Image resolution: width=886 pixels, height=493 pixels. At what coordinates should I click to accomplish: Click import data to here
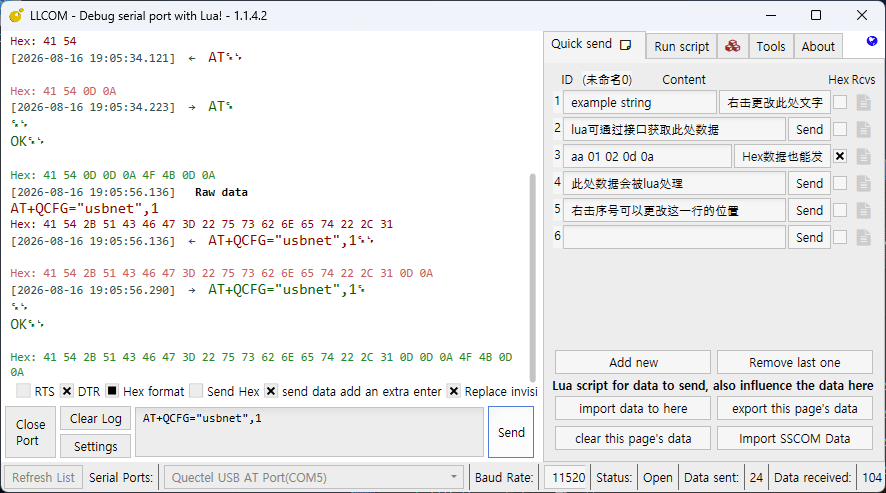click(633, 409)
